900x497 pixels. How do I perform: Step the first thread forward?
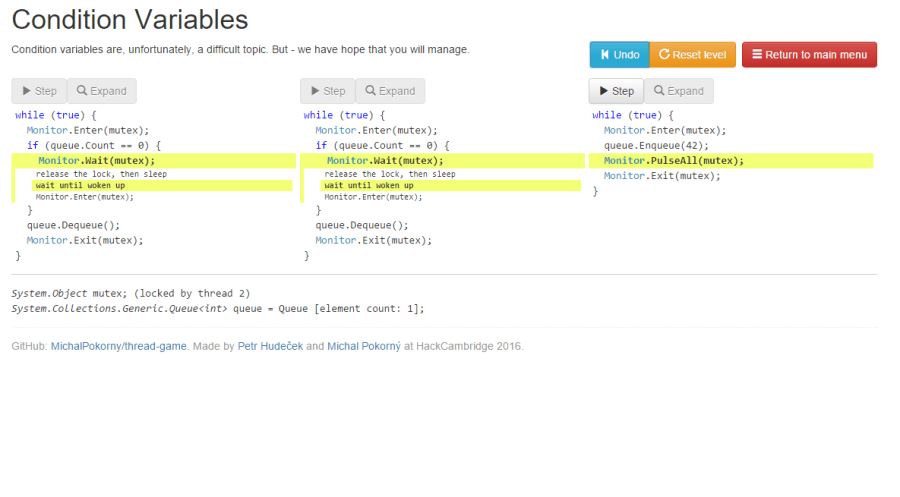39,91
